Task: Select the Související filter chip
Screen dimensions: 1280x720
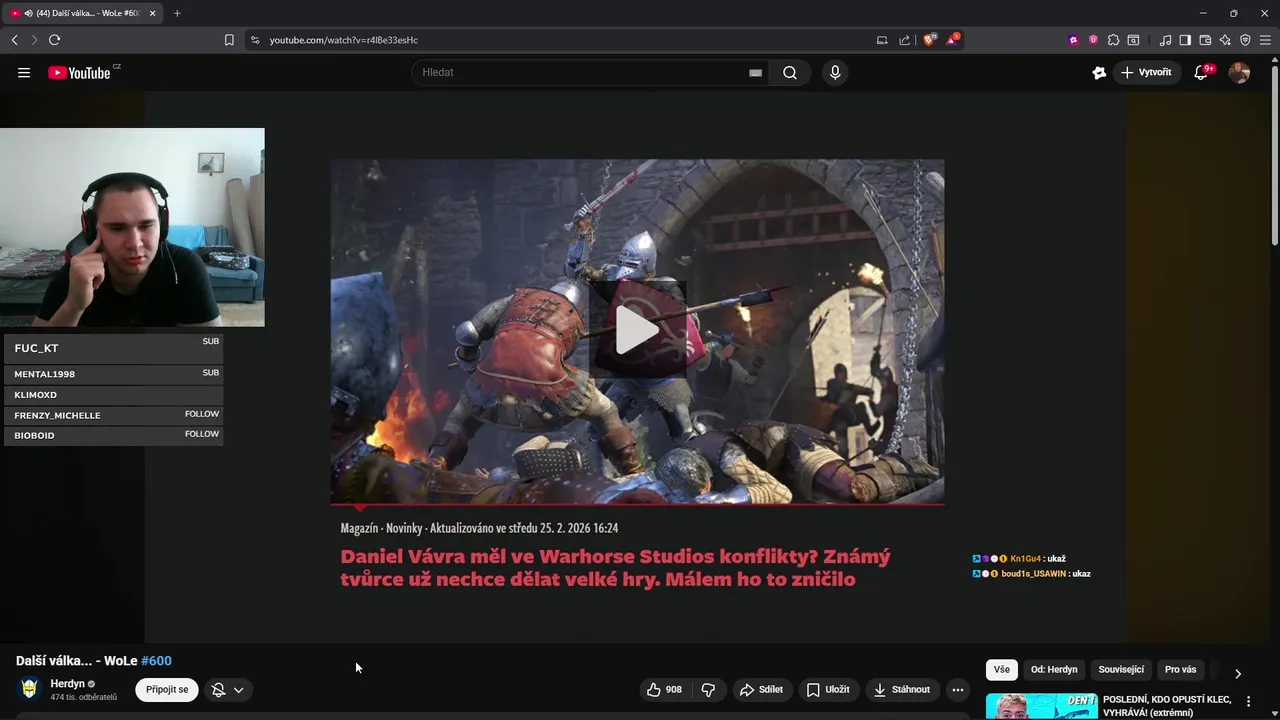Action: [1121, 669]
